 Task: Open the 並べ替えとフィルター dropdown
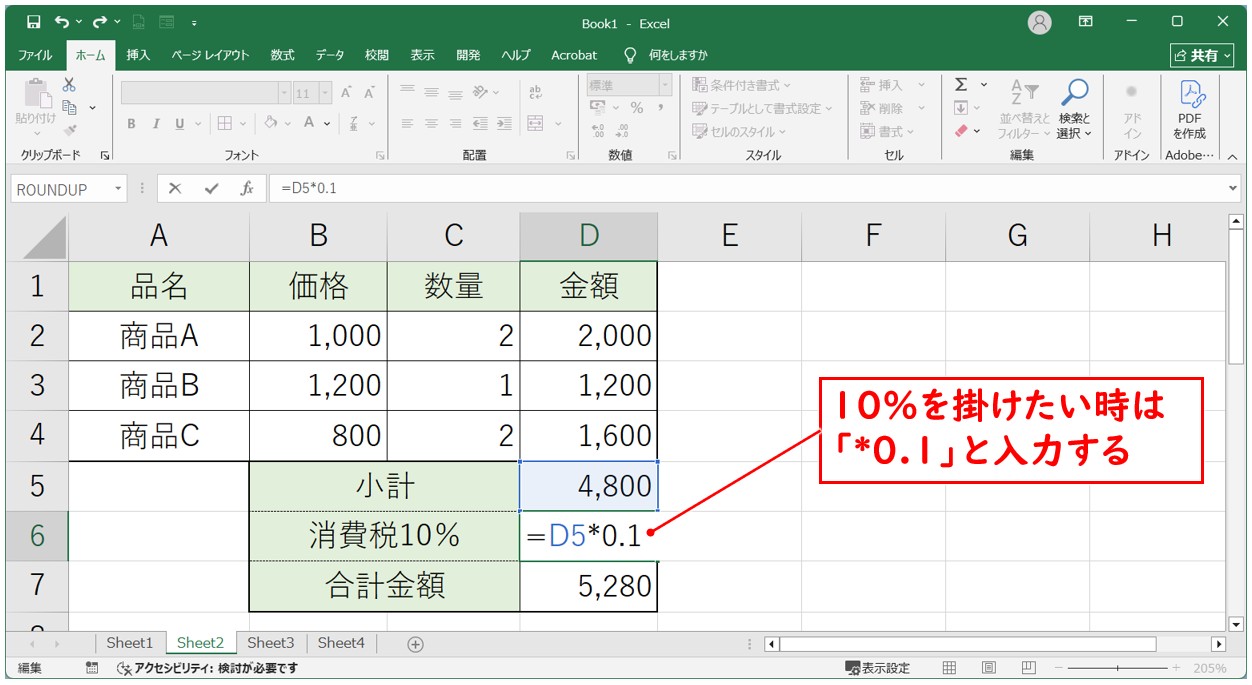pyautogui.click(x=1024, y=108)
